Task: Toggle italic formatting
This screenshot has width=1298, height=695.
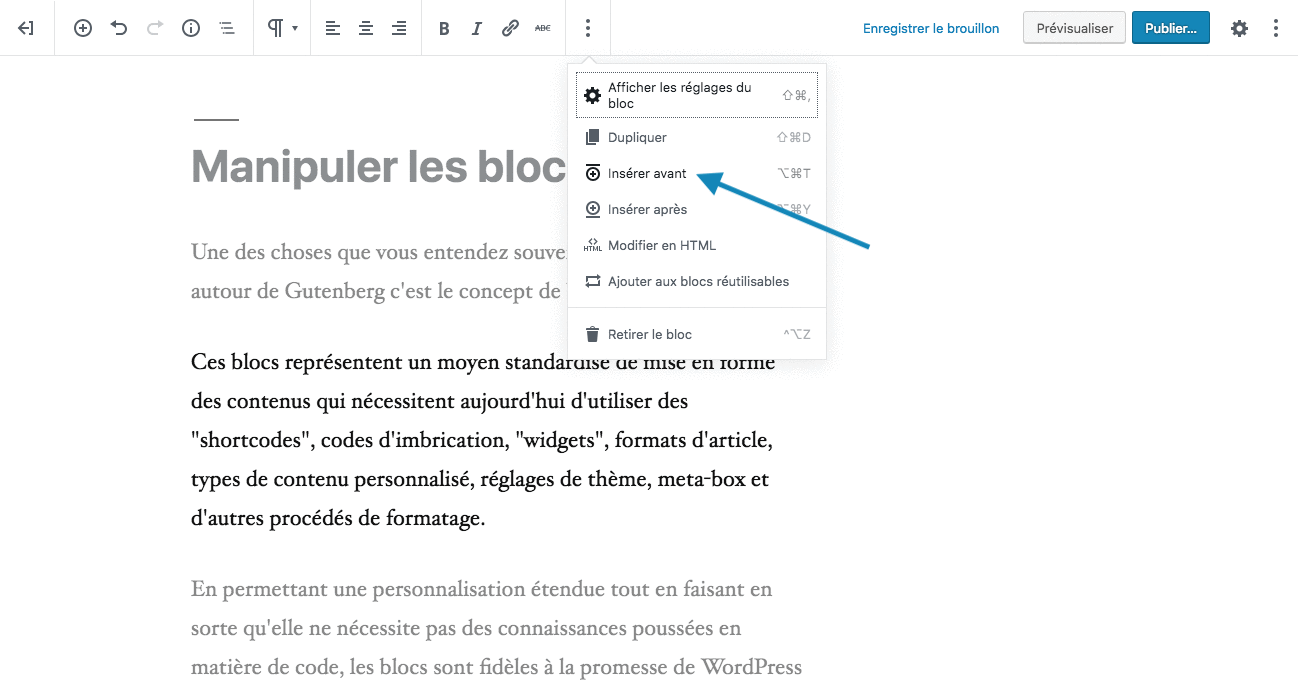Action: pos(477,29)
